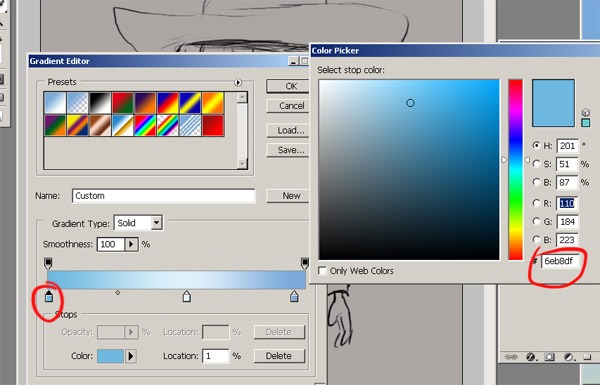Click the Load... button
Viewport: 600px width, 385px height.
point(287,131)
